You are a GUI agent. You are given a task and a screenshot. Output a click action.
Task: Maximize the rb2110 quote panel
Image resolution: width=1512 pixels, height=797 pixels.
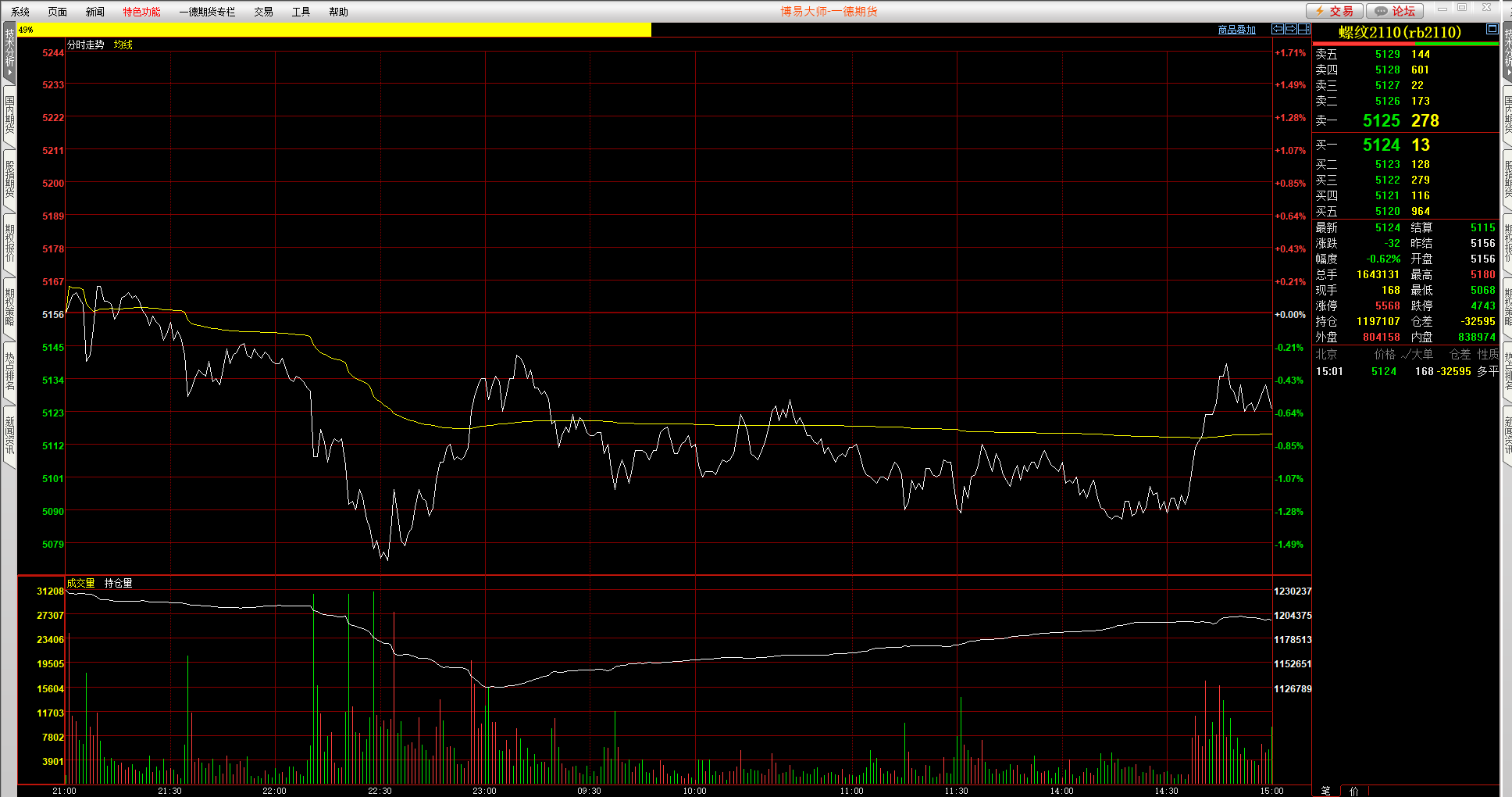(1492, 29)
